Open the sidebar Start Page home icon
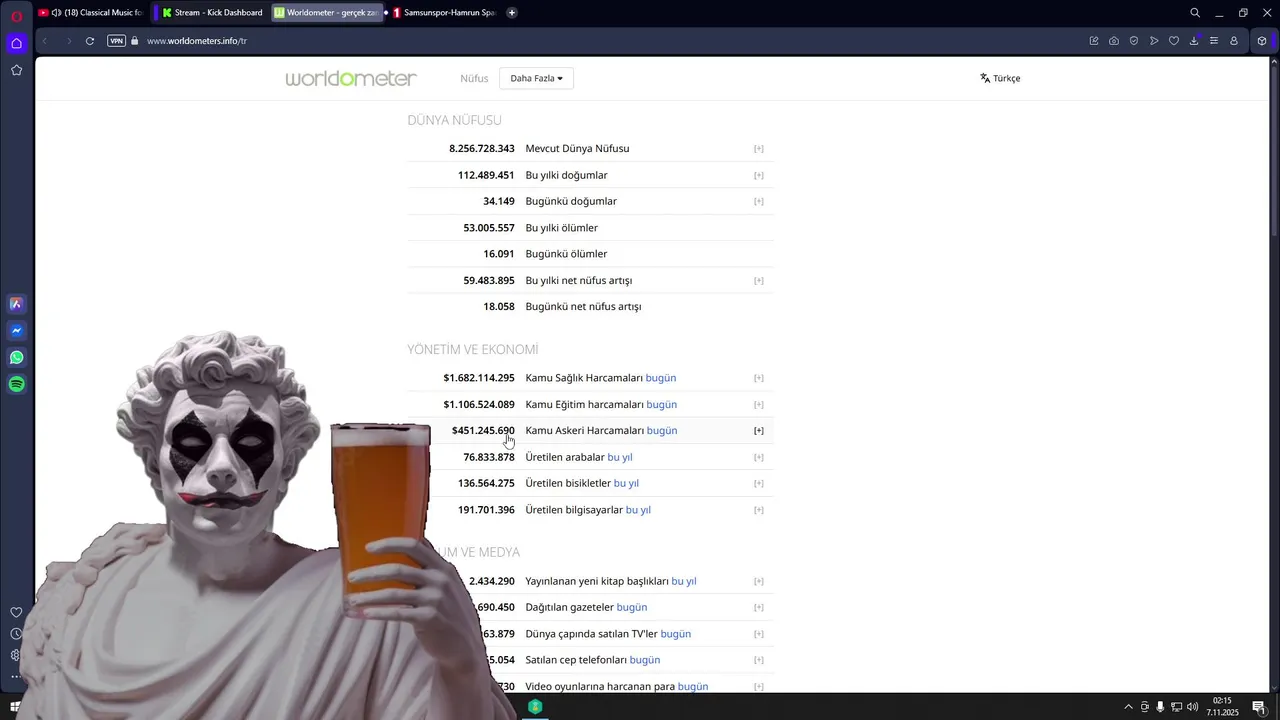The height and width of the screenshot is (720, 1280). (x=16, y=43)
